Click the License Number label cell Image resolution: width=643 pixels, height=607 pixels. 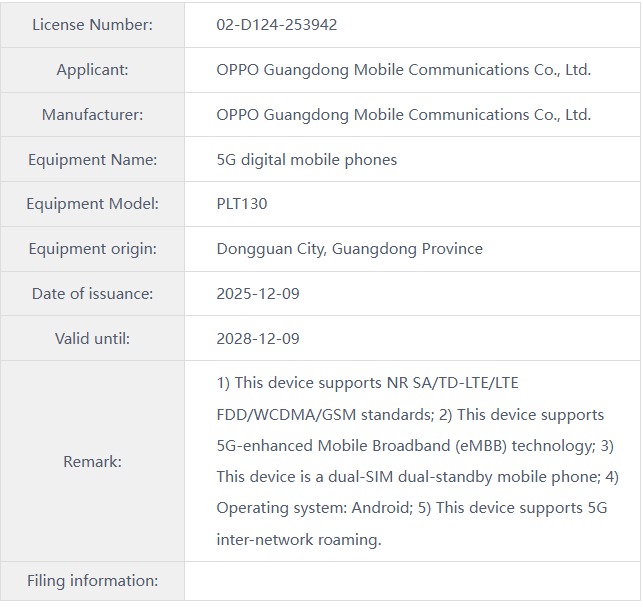point(92,25)
